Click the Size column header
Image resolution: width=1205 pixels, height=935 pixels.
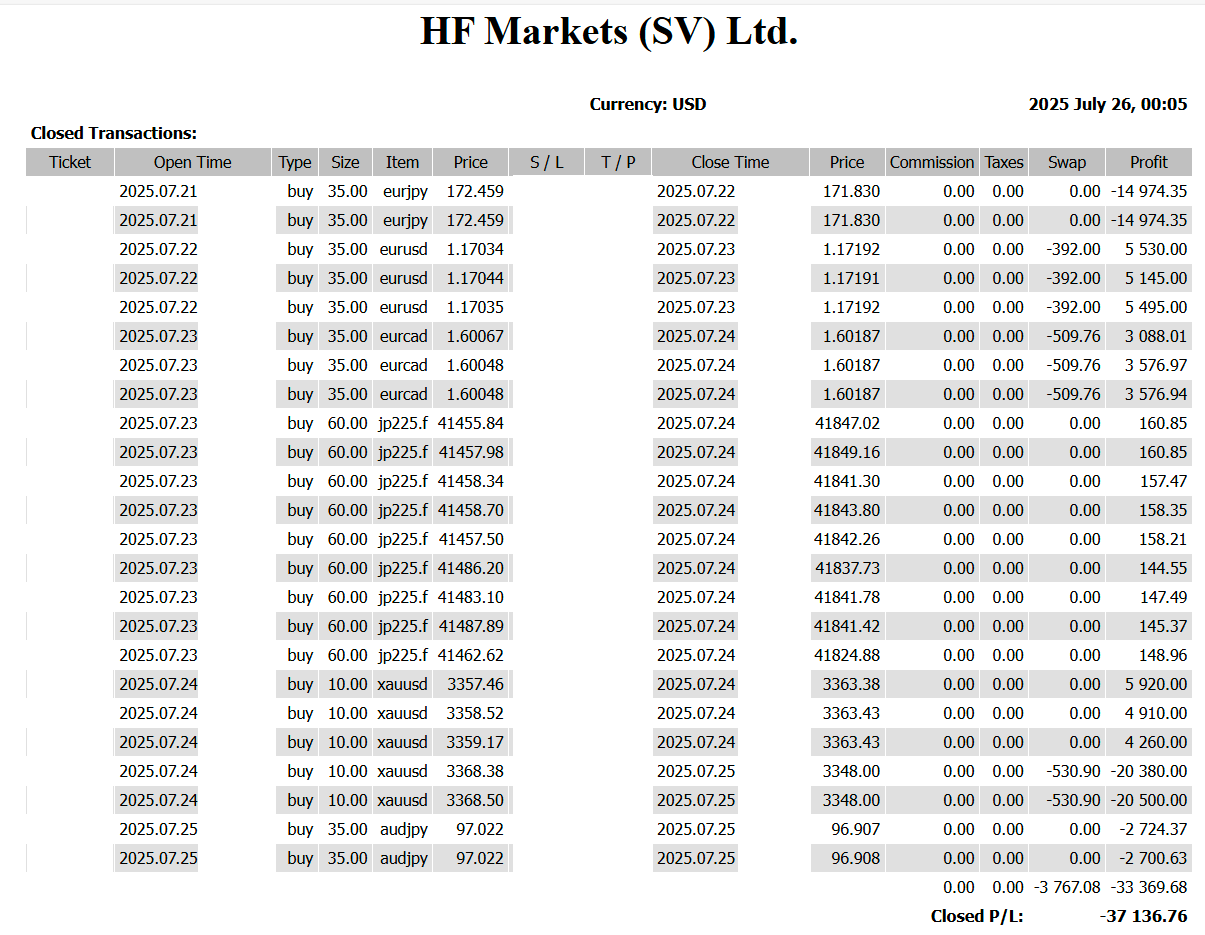point(345,162)
